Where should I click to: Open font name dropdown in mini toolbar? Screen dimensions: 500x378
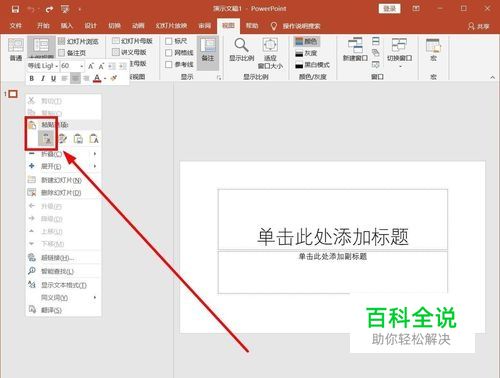pyautogui.click(x=57, y=66)
